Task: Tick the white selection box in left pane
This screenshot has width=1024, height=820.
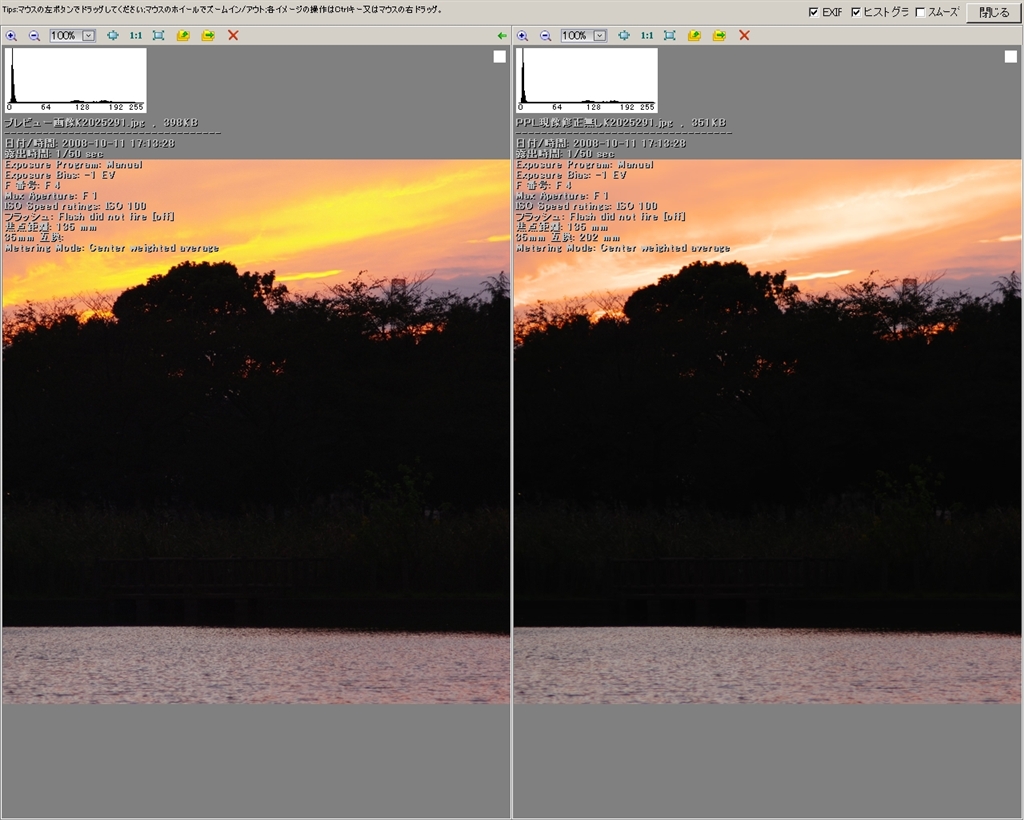Action: 500,57
